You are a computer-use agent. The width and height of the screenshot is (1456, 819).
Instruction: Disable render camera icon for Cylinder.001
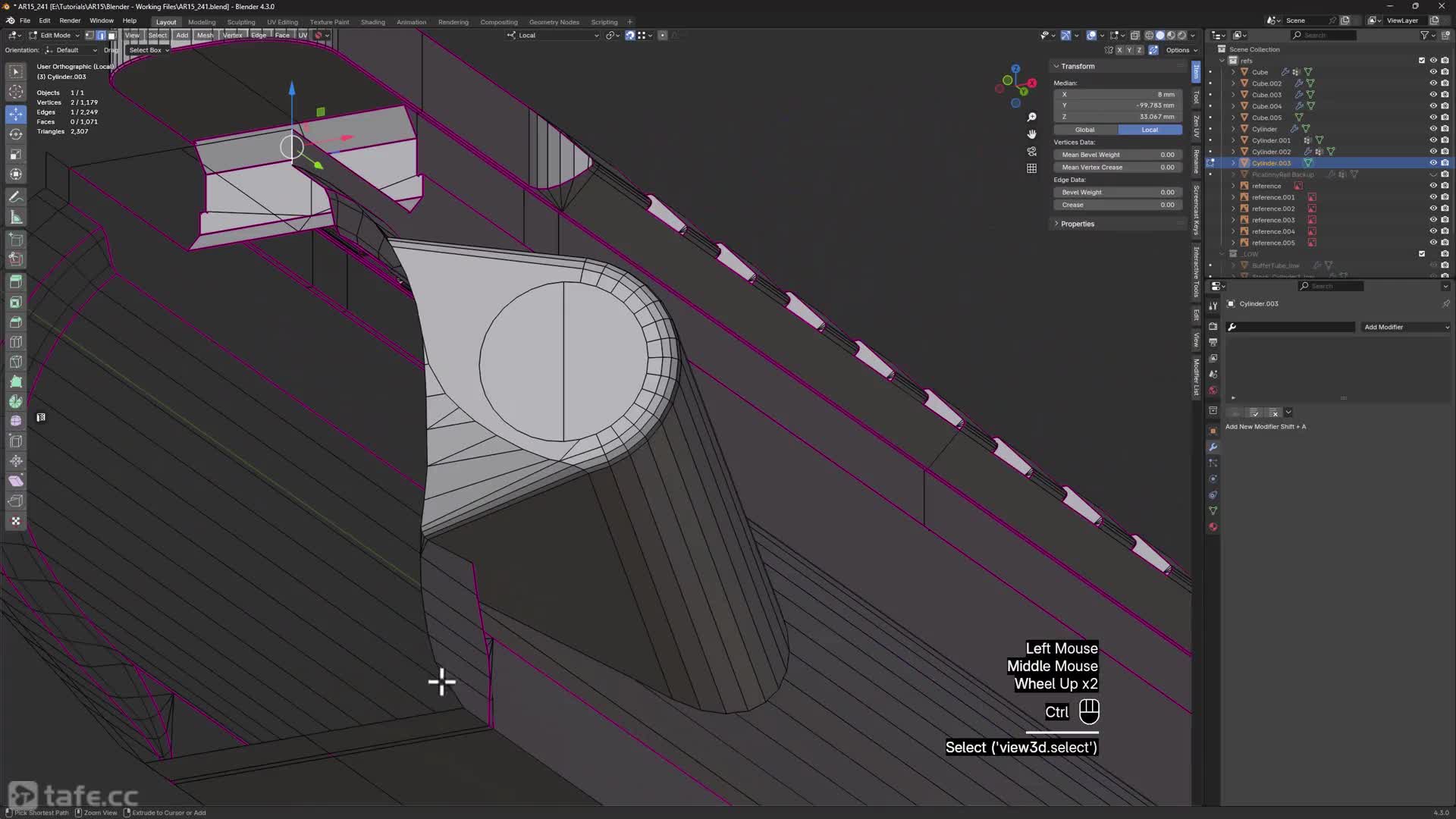click(1445, 140)
